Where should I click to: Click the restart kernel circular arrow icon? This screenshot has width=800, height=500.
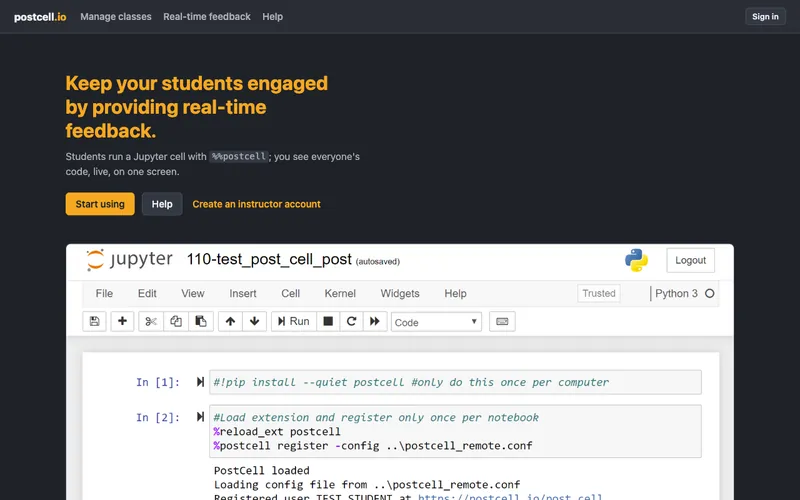352,321
